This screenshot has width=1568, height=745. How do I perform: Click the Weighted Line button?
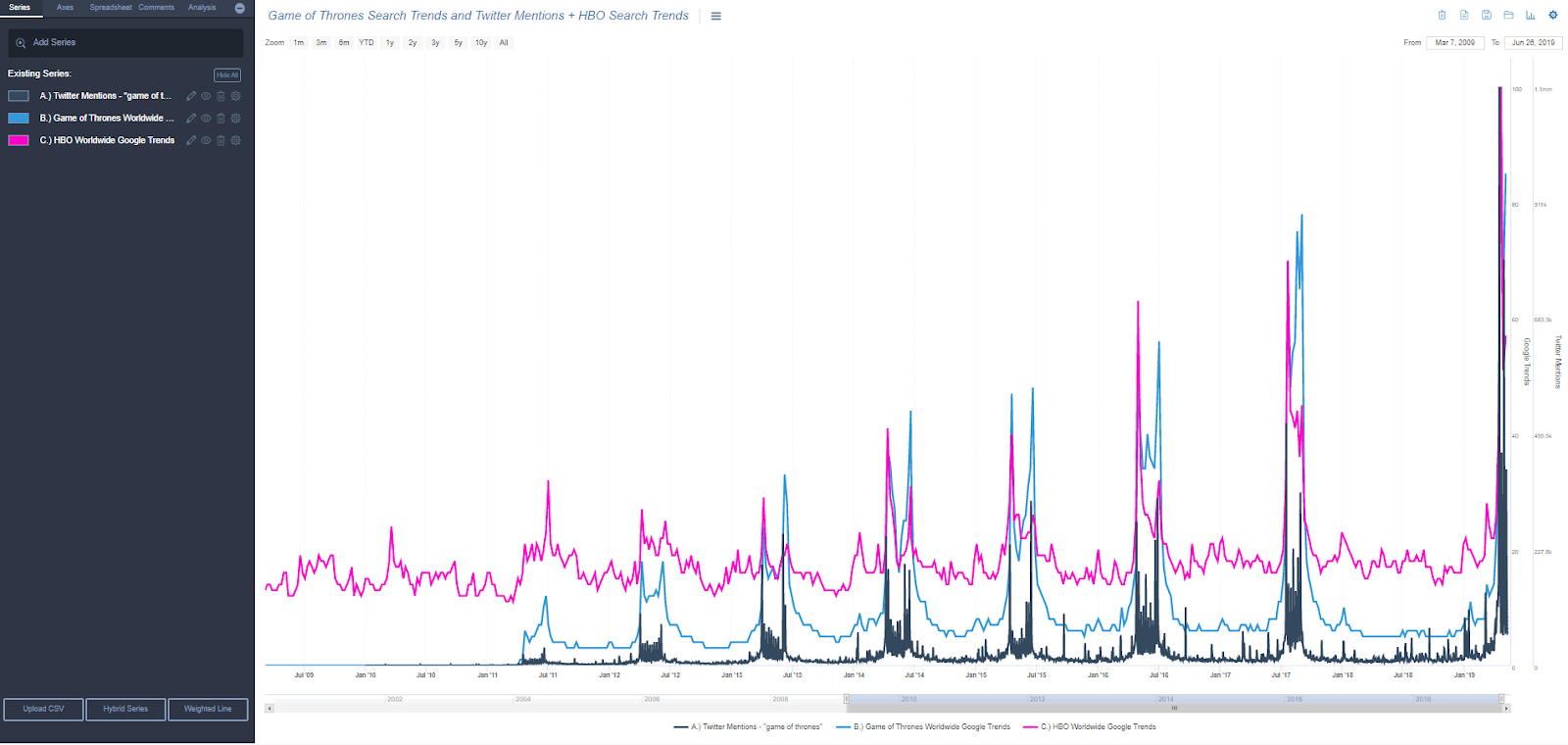pyautogui.click(x=208, y=709)
